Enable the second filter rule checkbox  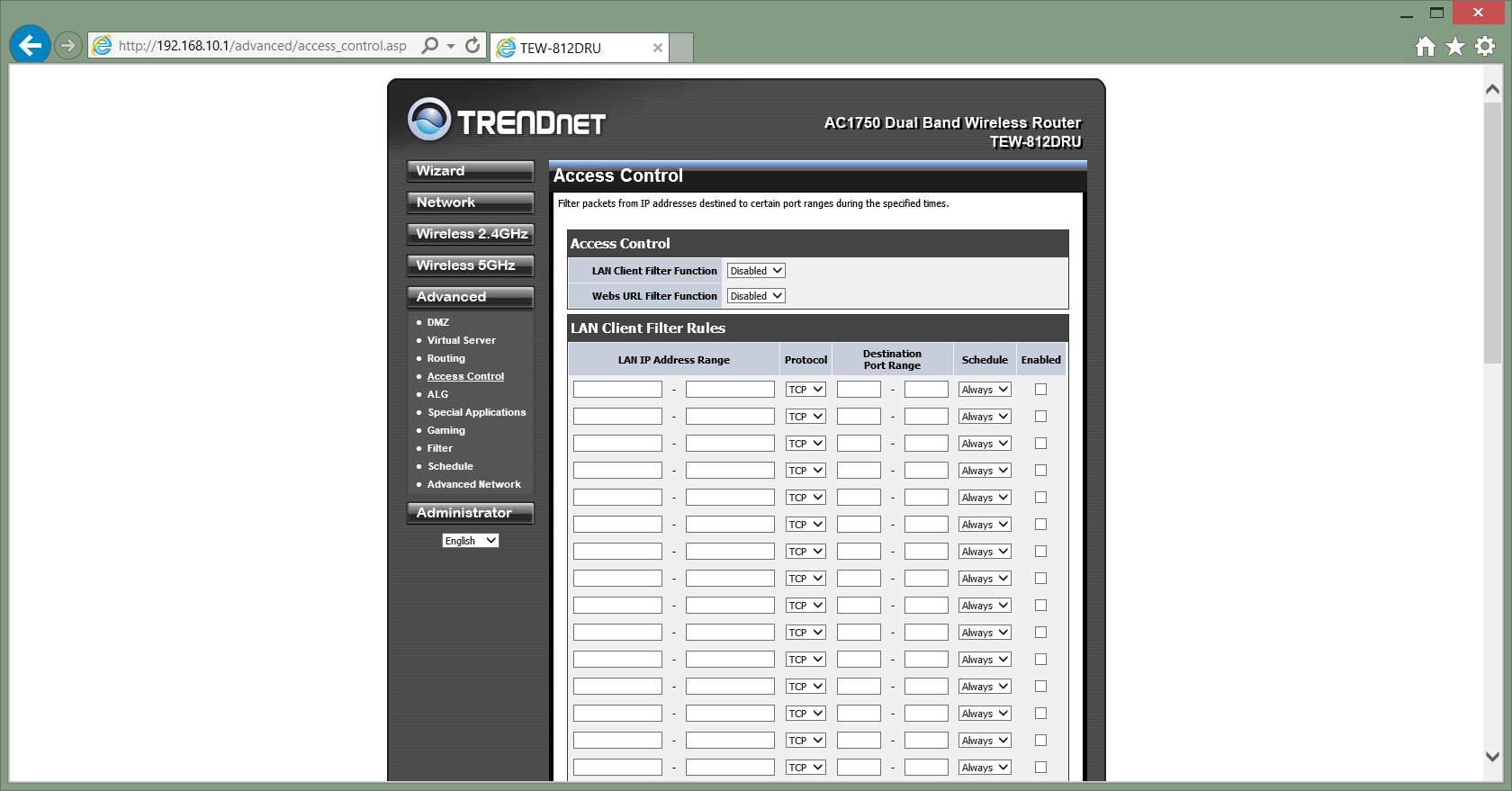click(1040, 417)
